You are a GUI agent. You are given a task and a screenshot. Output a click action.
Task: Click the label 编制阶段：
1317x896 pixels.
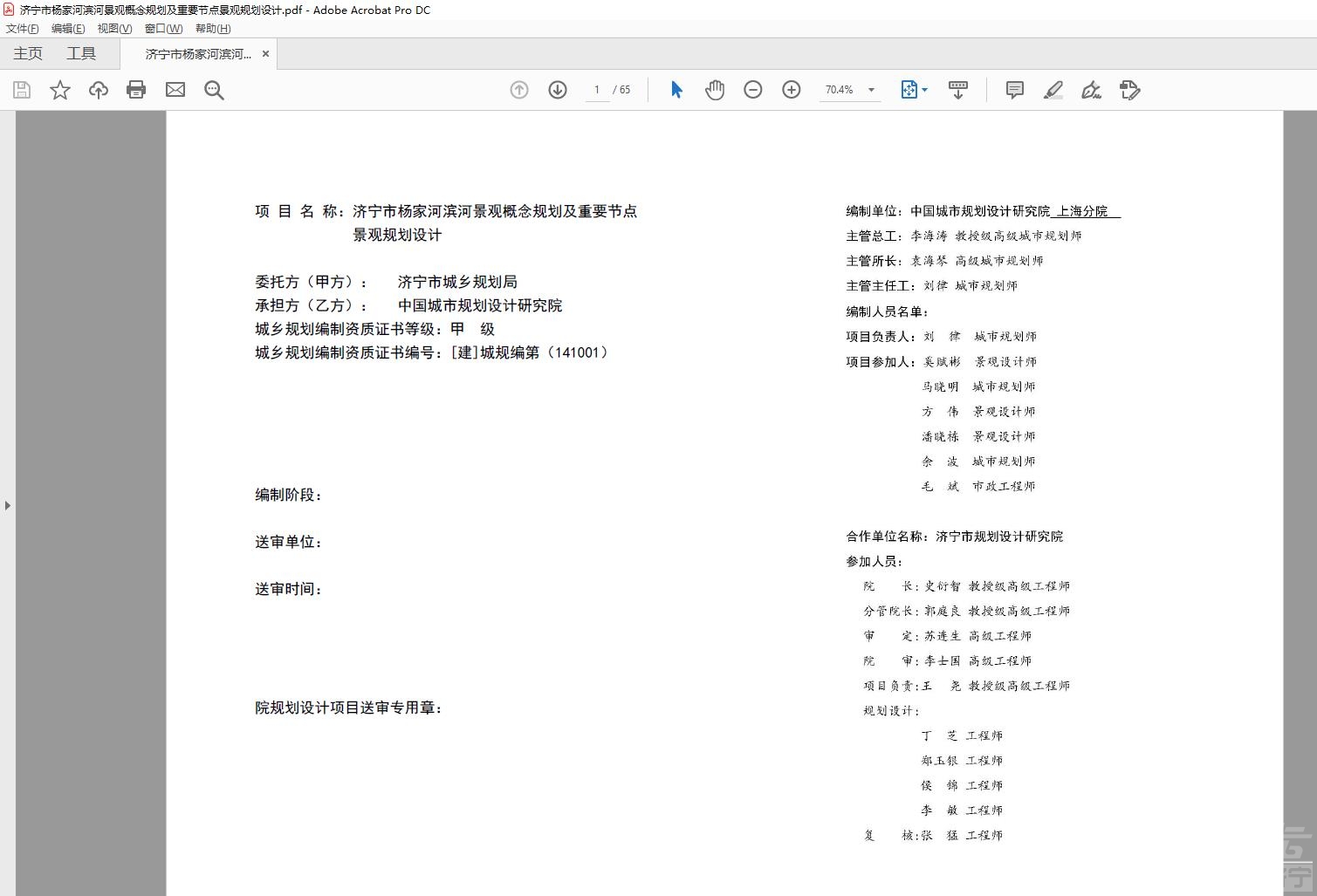coord(289,495)
